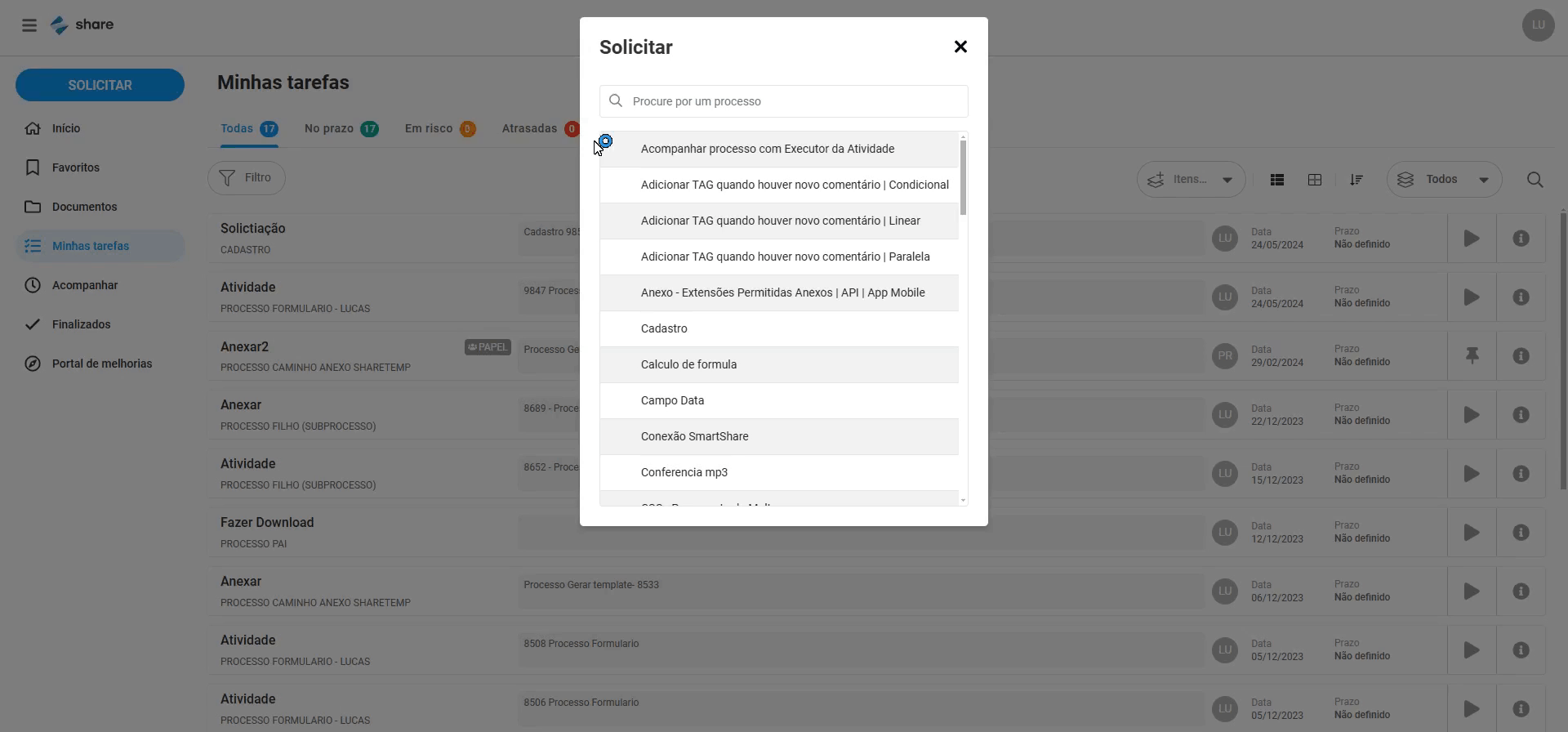This screenshot has height=732, width=1568.
Task: Expand the Itens per page dropdown
Action: tap(1192, 180)
